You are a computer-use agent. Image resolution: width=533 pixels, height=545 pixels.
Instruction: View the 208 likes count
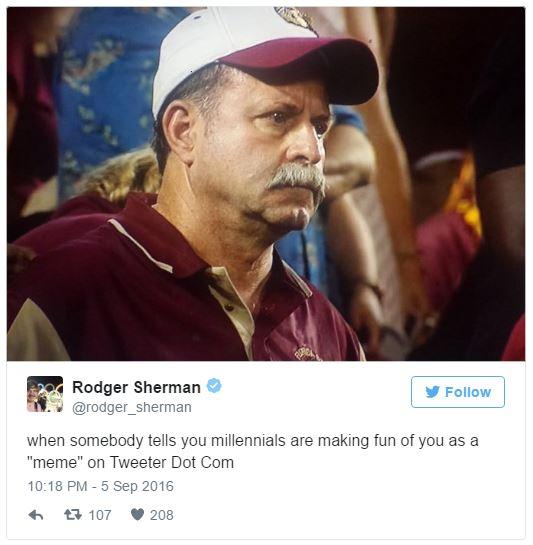pyautogui.click(x=162, y=515)
